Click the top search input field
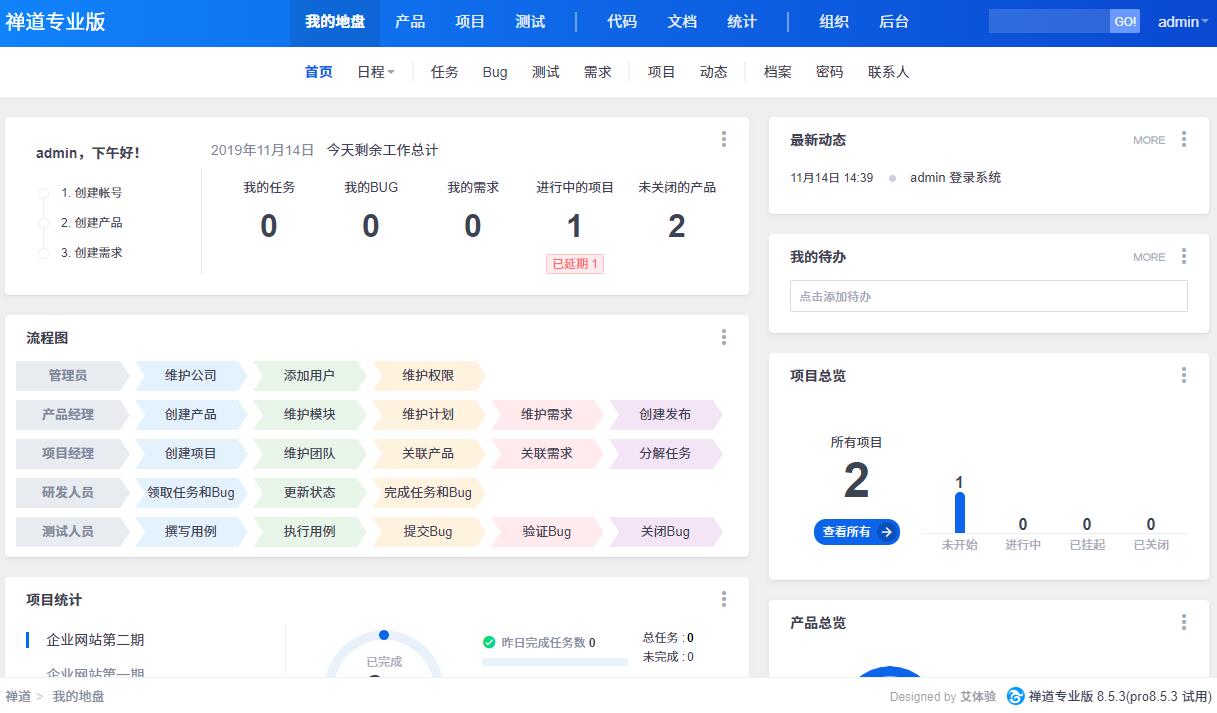The height and width of the screenshot is (713, 1217). click(1049, 21)
